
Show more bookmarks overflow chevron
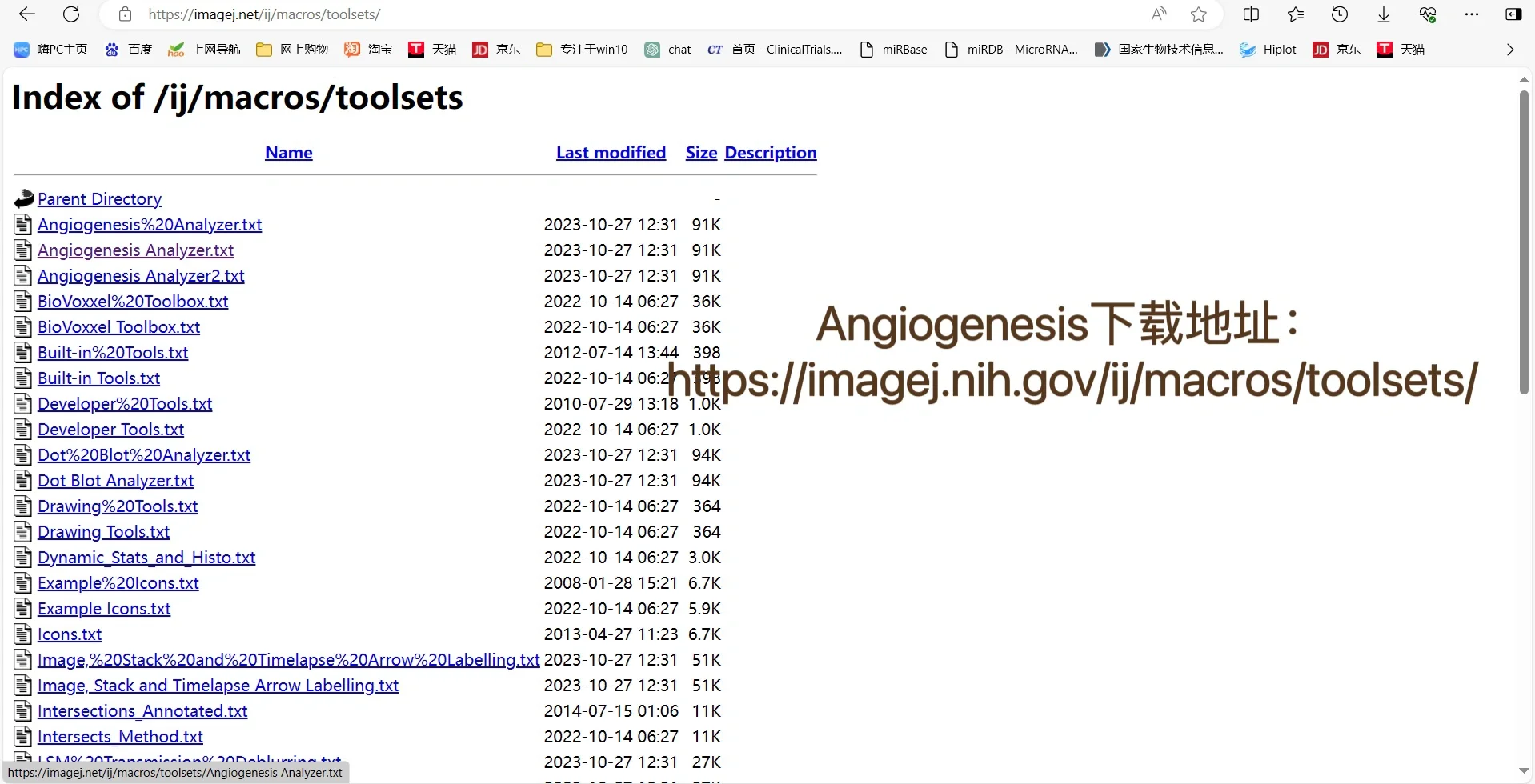tap(1510, 50)
